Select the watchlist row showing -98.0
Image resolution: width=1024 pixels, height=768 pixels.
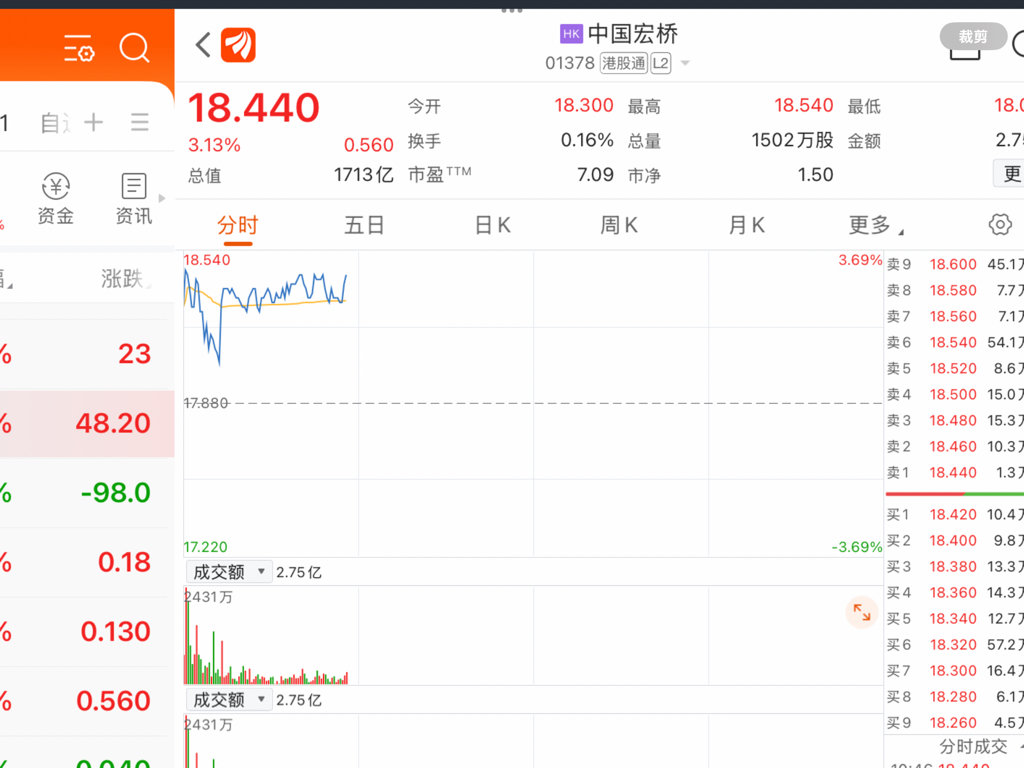(x=88, y=493)
